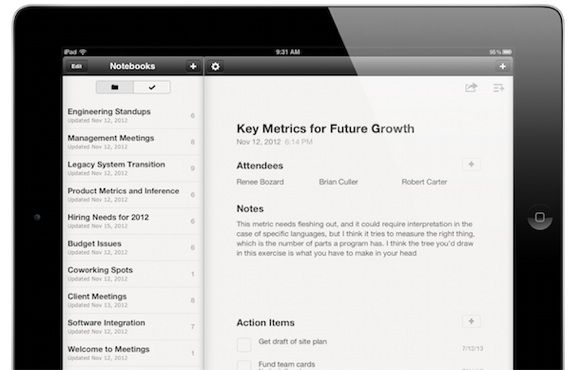Tap the Action Items section heading

[x=266, y=323]
